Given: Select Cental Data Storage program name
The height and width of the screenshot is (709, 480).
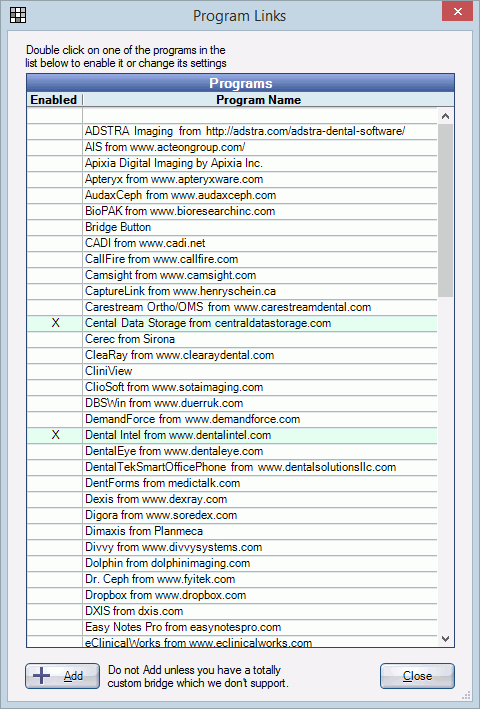Looking at the screenshot, I should [x=208, y=323].
